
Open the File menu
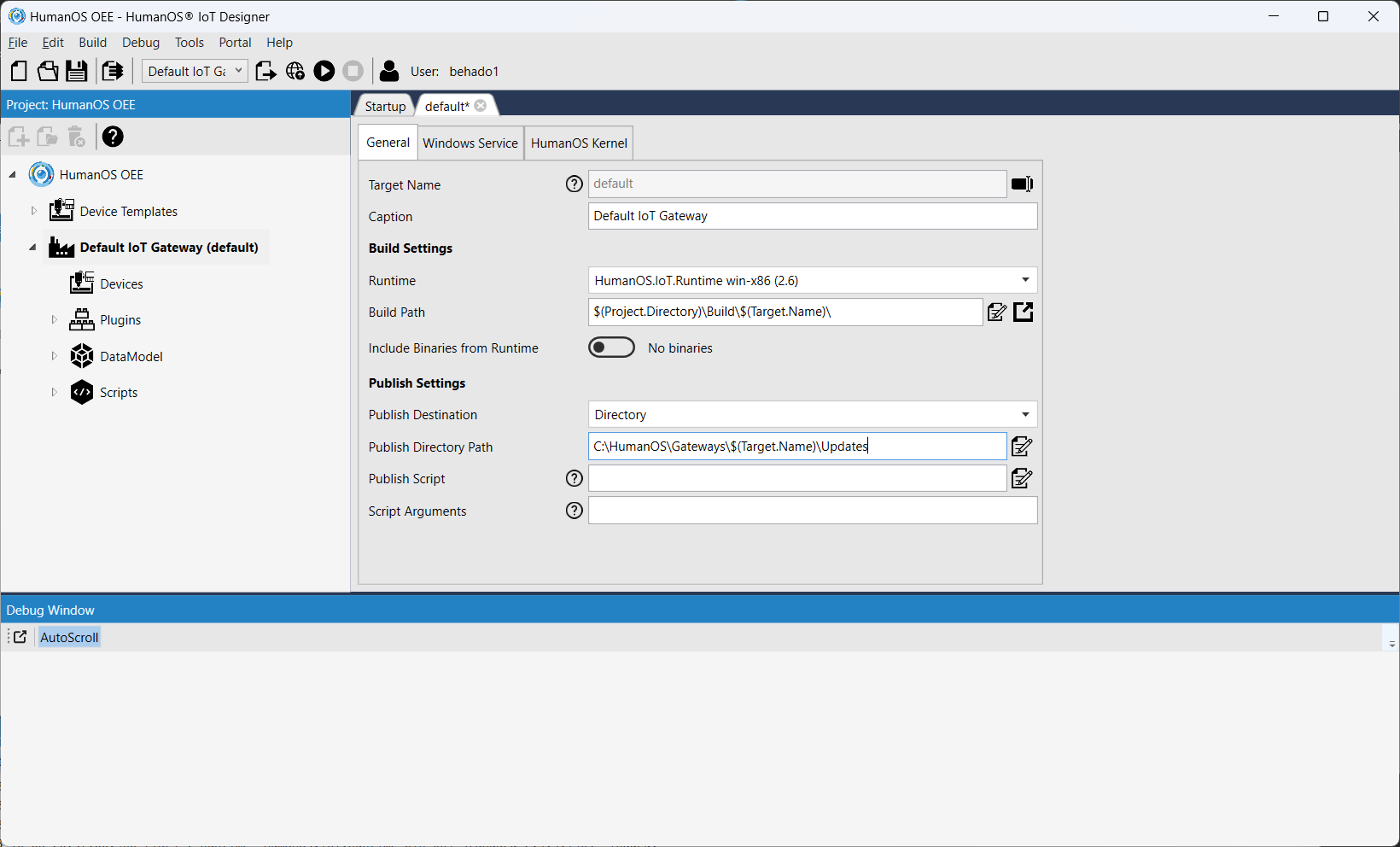click(18, 43)
